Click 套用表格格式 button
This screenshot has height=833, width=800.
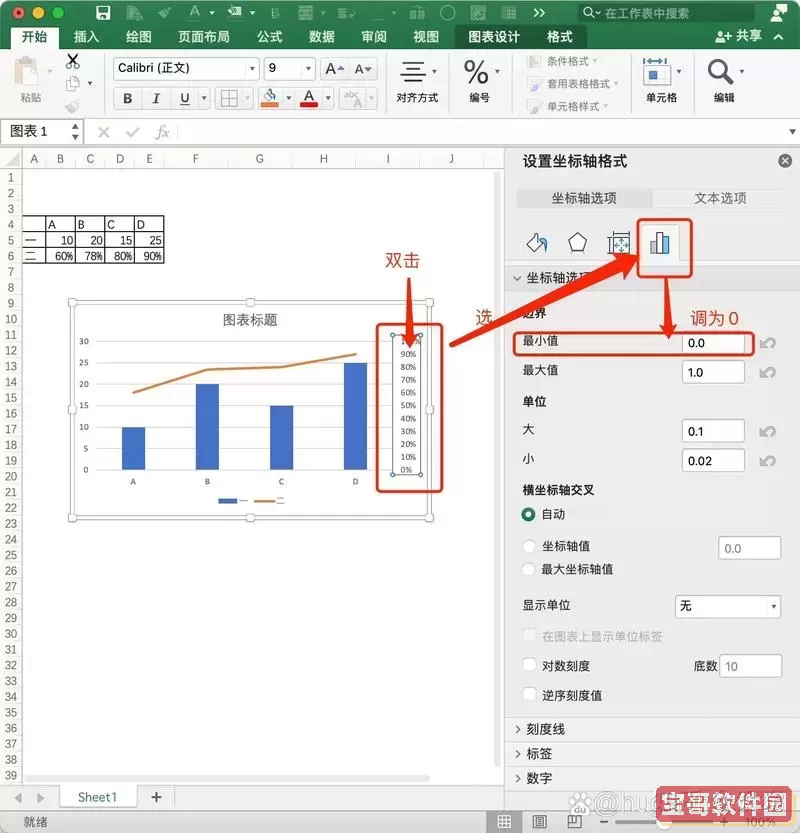click(573, 84)
